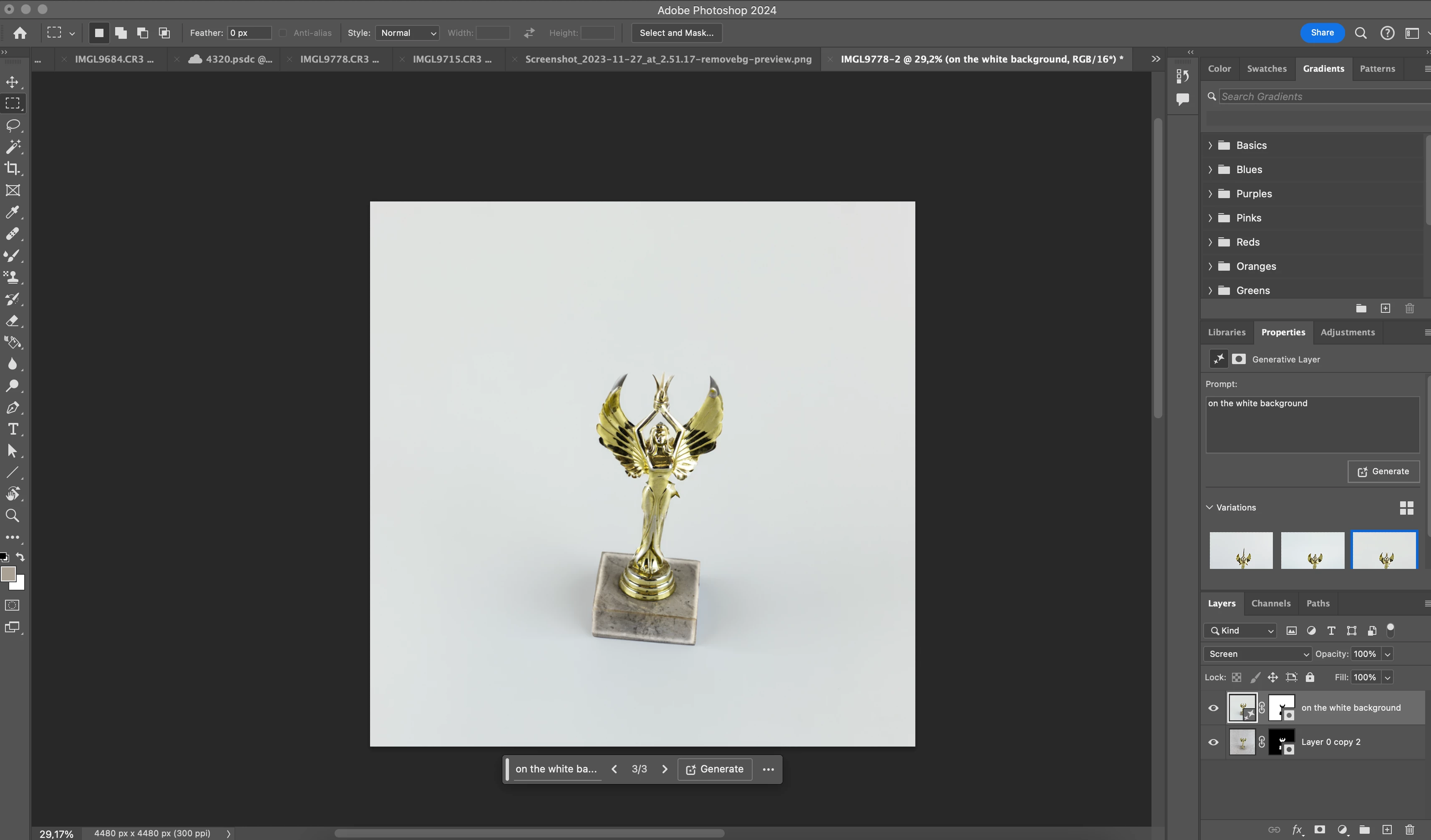Screen dimensions: 1431x840
Task: Select the Clone Stamp tool
Action: pyautogui.click(x=13, y=277)
